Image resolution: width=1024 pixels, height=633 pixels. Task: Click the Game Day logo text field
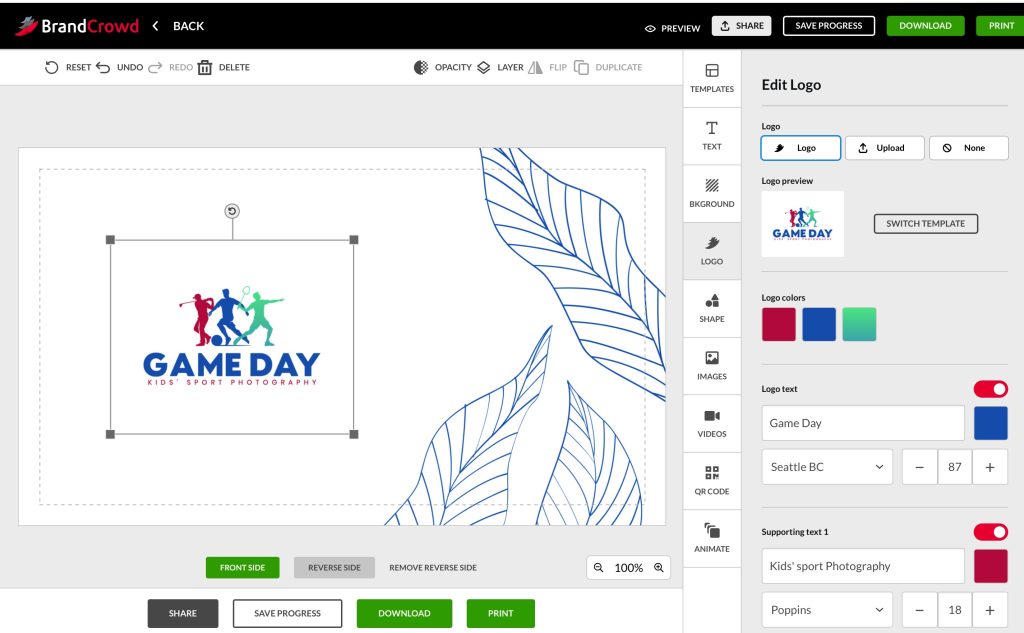click(x=863, y=423)
